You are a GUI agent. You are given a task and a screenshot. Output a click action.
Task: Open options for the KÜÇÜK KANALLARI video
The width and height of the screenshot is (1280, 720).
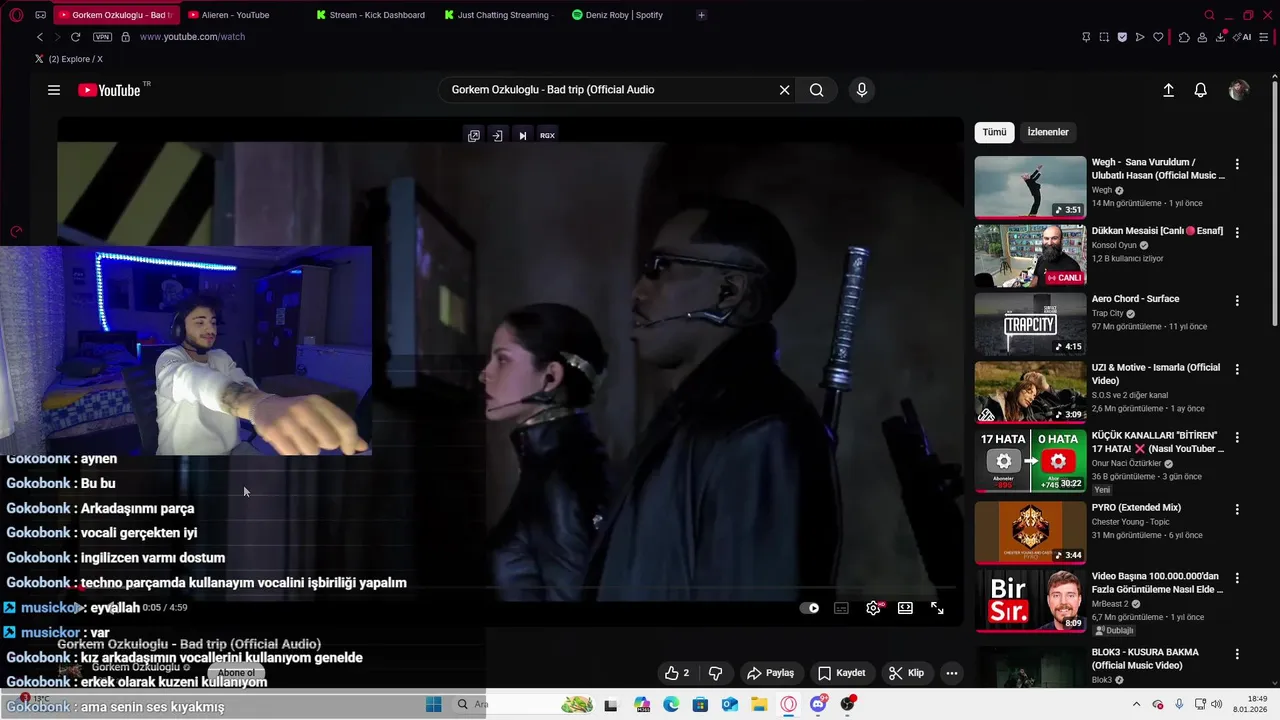click(x=1237, y=438)
